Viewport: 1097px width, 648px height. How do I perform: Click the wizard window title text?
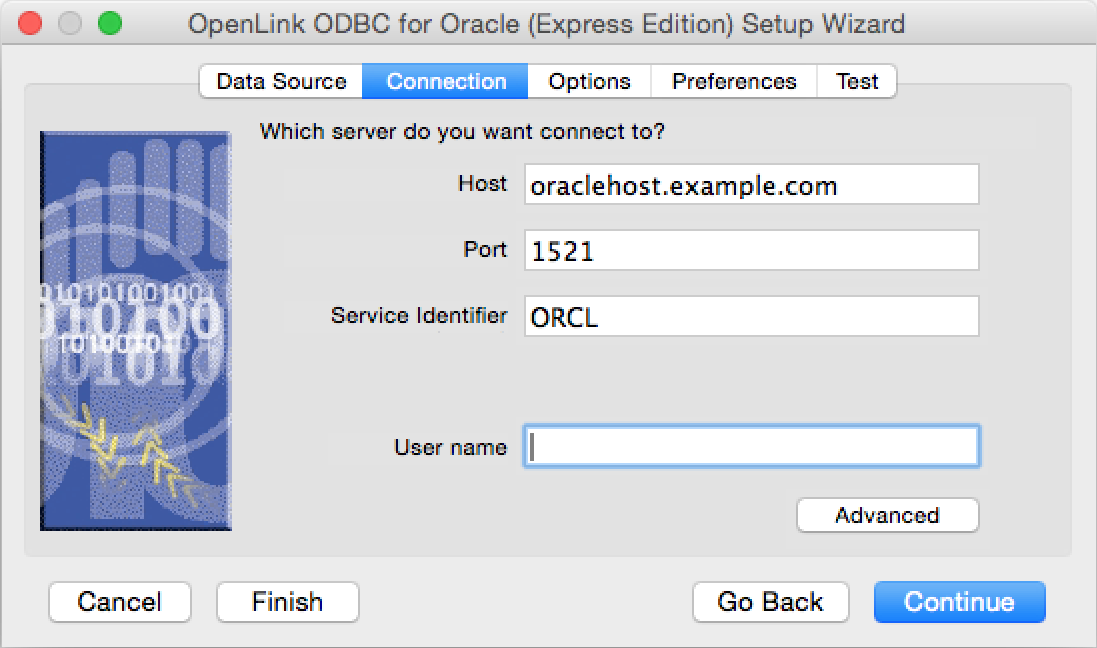point(546,24)
